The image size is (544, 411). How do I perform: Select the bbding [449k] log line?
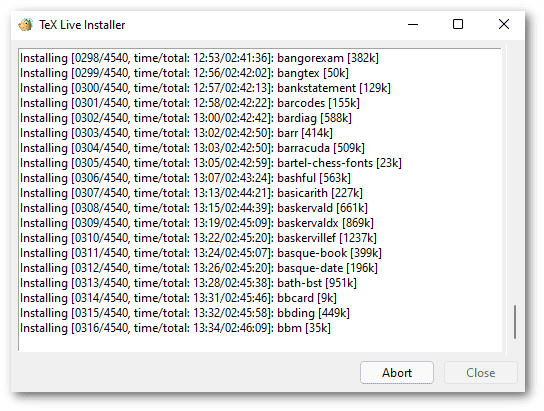click(185, 313)
